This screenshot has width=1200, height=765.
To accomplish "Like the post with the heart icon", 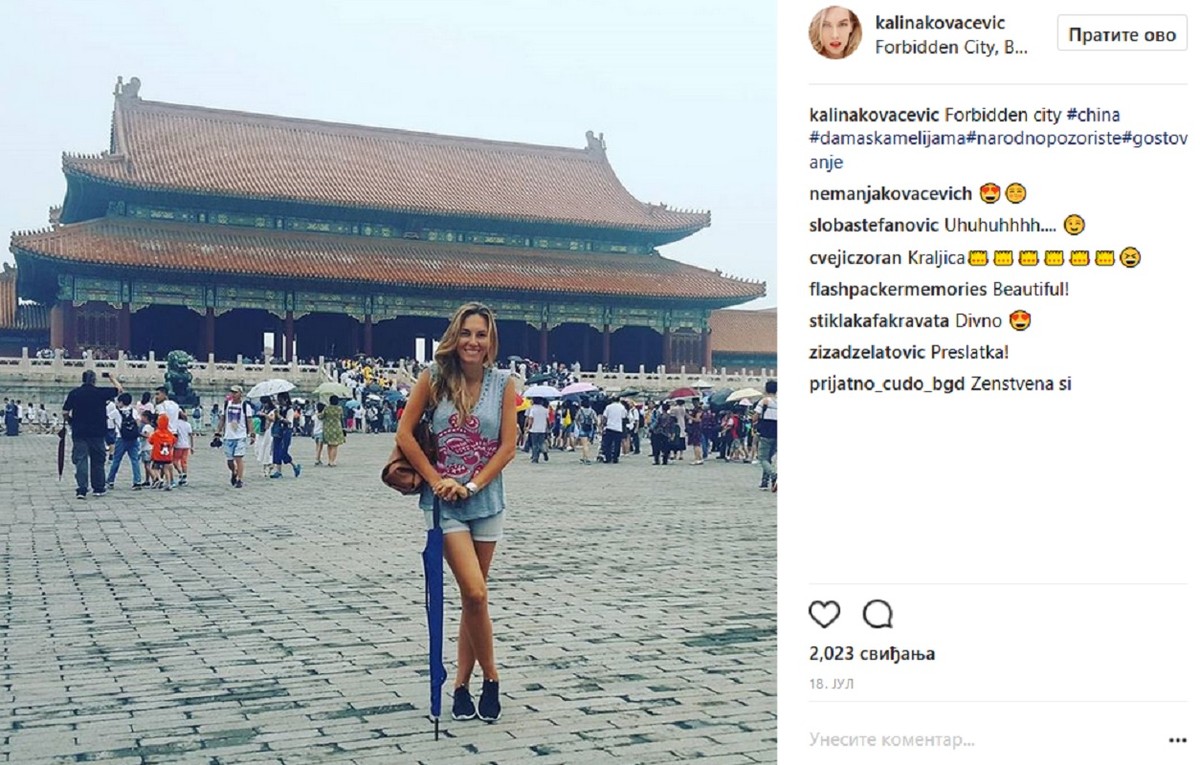I will pos(824,614).
